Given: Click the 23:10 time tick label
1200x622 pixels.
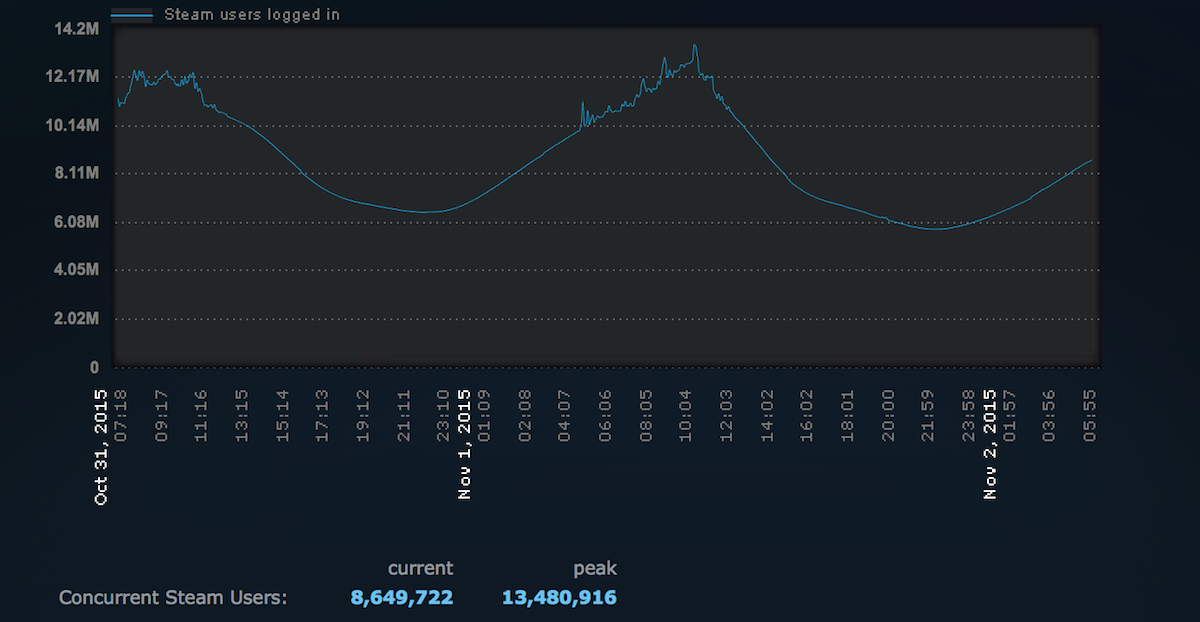Looking at the screenshot, I should [444, 416].
